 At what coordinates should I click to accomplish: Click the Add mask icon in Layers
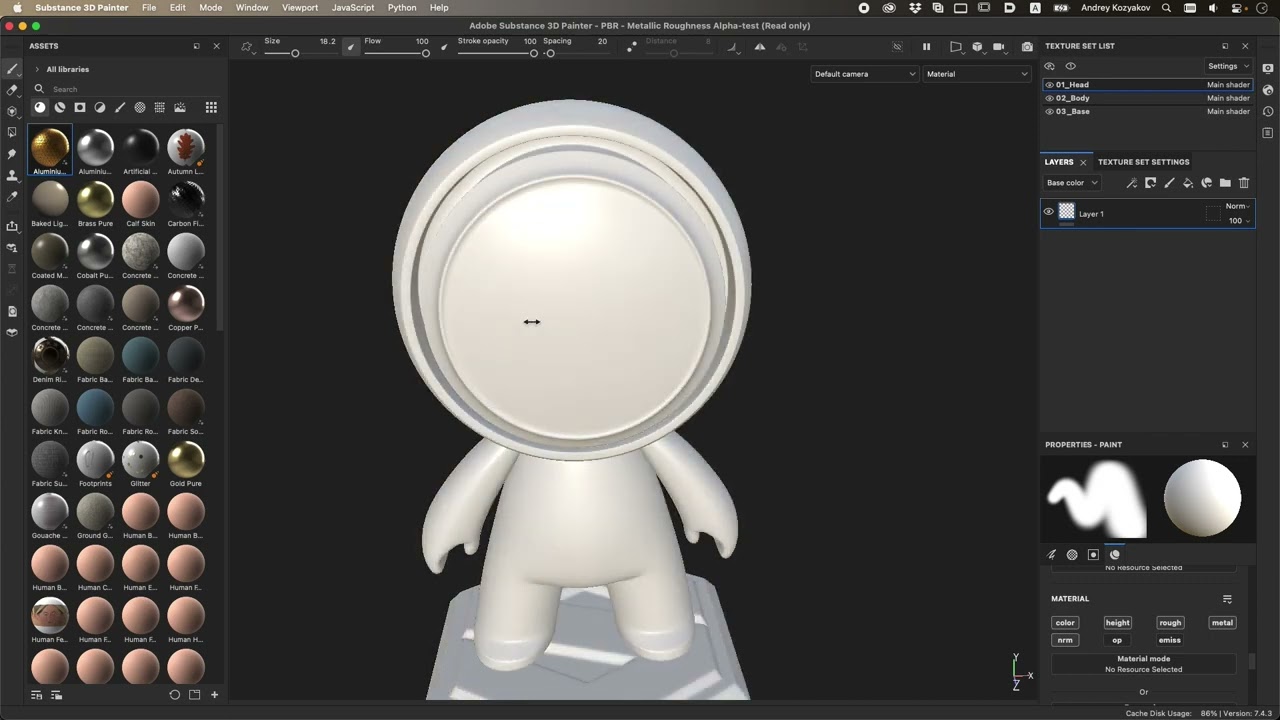[1150, 183]
